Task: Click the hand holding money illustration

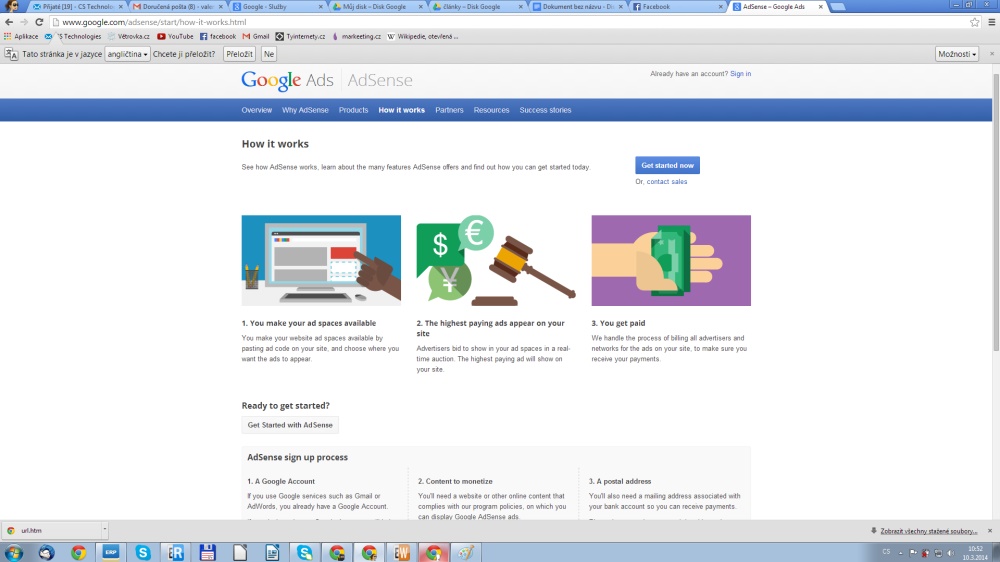Action: point(671,260)
